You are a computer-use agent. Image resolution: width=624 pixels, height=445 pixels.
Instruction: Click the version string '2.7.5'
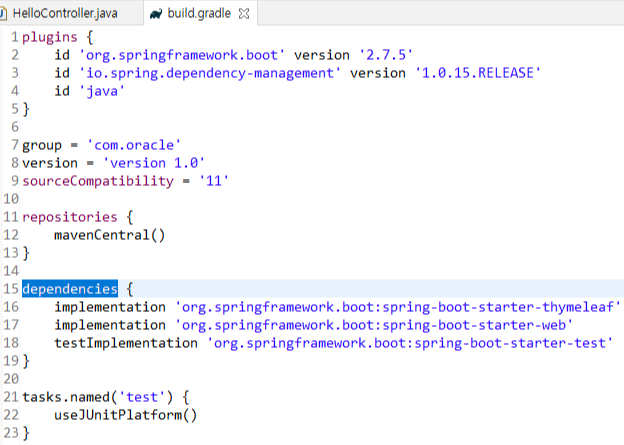pyautogui.click(x=386, y=55)
